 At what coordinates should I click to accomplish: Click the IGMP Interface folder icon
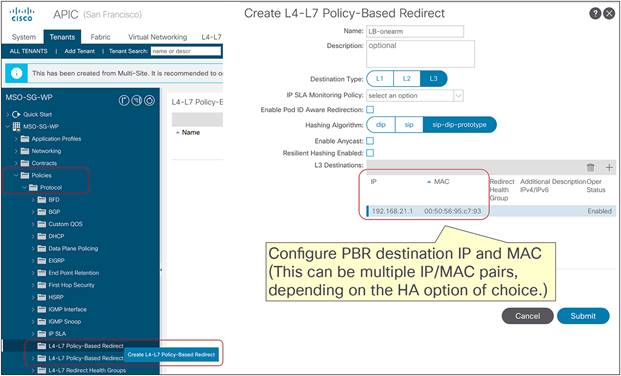[42, 309]
